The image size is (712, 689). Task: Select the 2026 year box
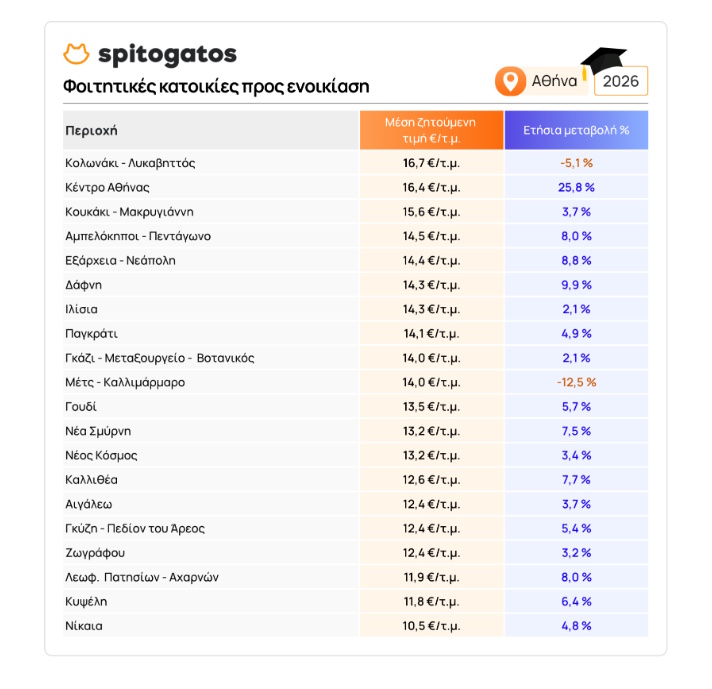coord(621,81)
